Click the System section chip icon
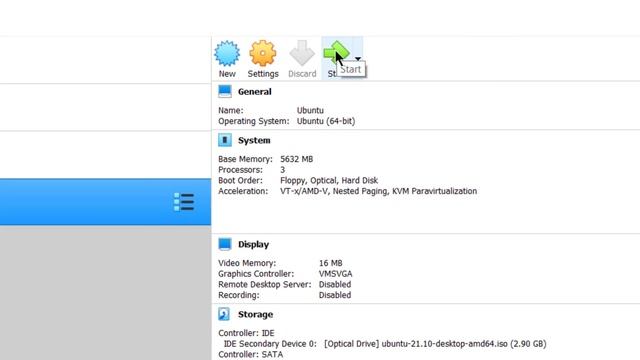640x360 pixels. point(224,140)
